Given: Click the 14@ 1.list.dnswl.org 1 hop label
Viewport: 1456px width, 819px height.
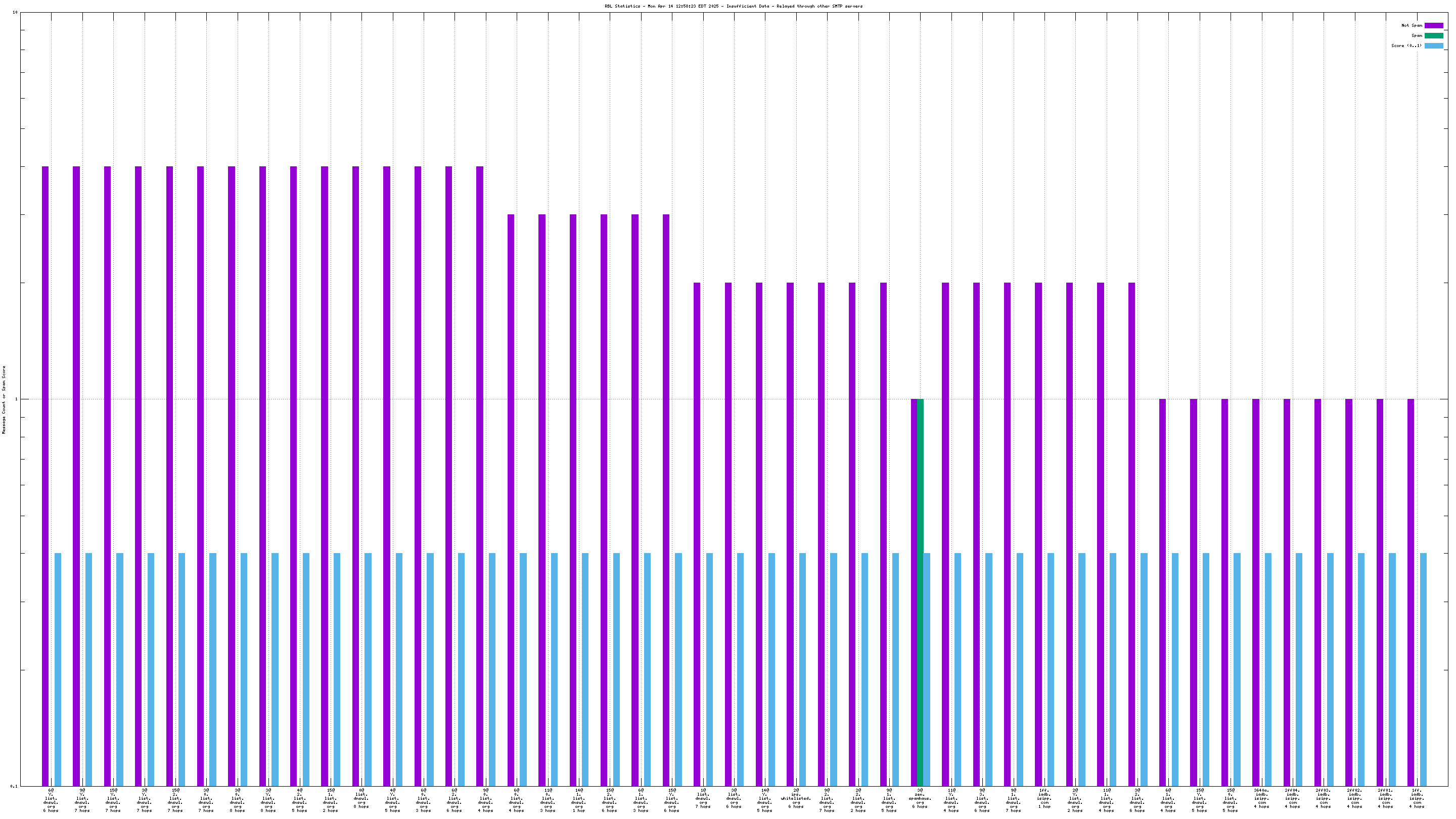Looking at the screenshot, I should point(578,800).
